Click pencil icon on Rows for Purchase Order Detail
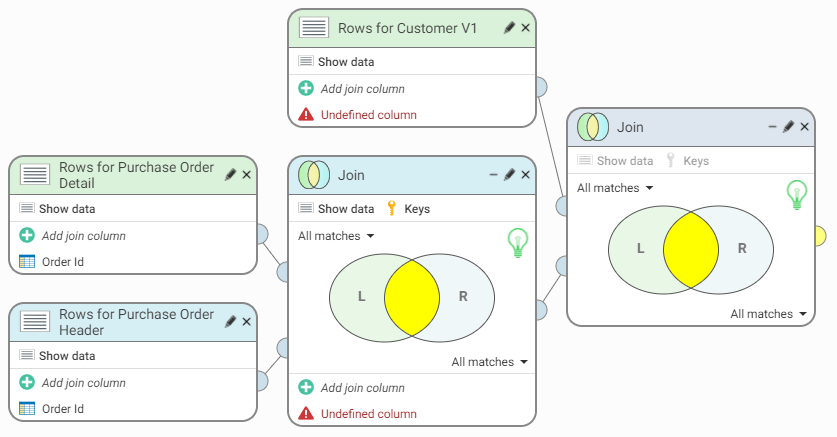The height and width of the screenshot is (437, 837). point(231,174)
